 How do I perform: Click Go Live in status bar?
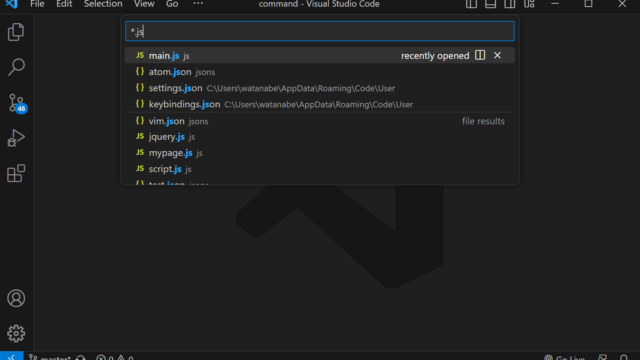point(565,357)
